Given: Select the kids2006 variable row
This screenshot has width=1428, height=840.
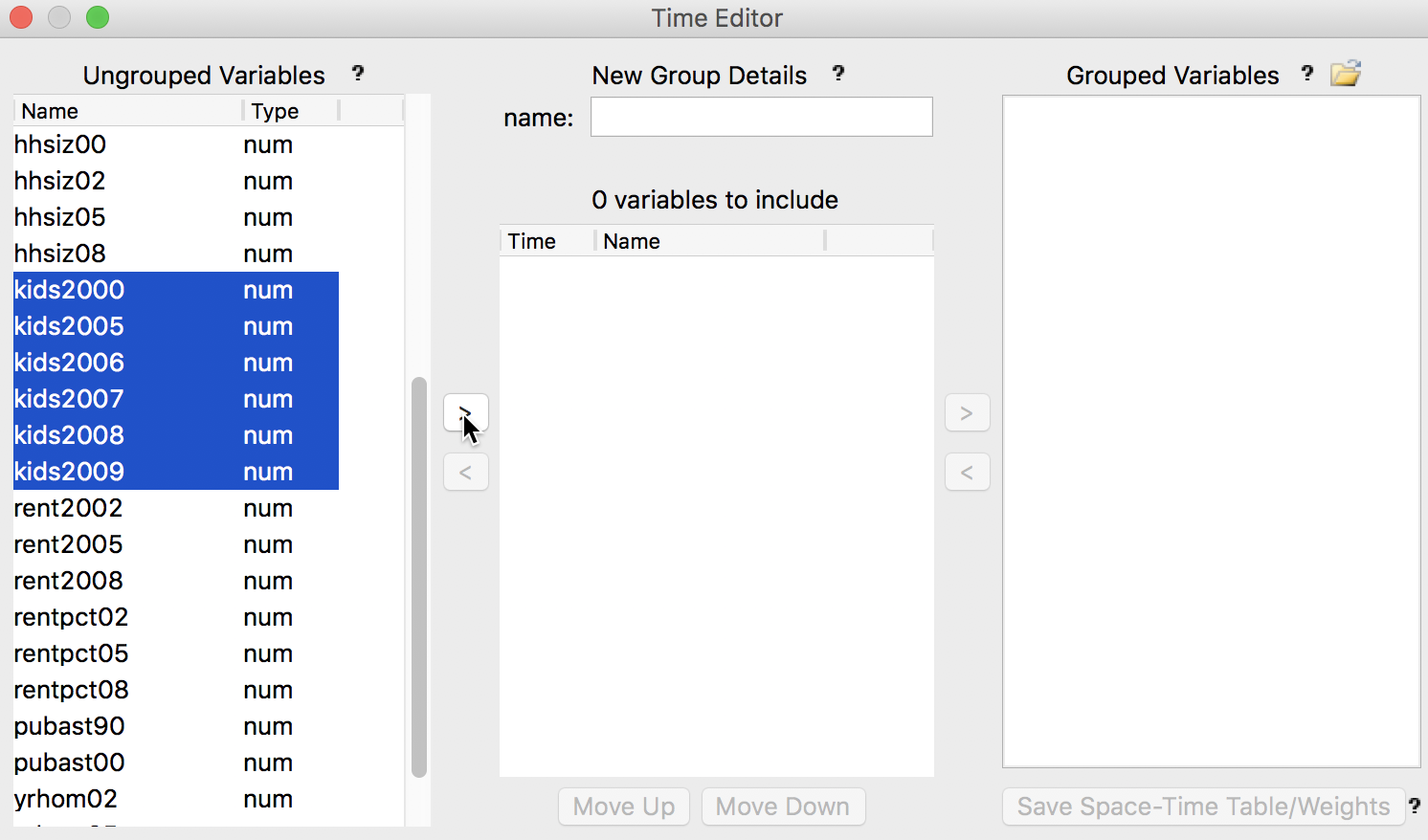Looking at the screenshot, I should coord(176,363).
